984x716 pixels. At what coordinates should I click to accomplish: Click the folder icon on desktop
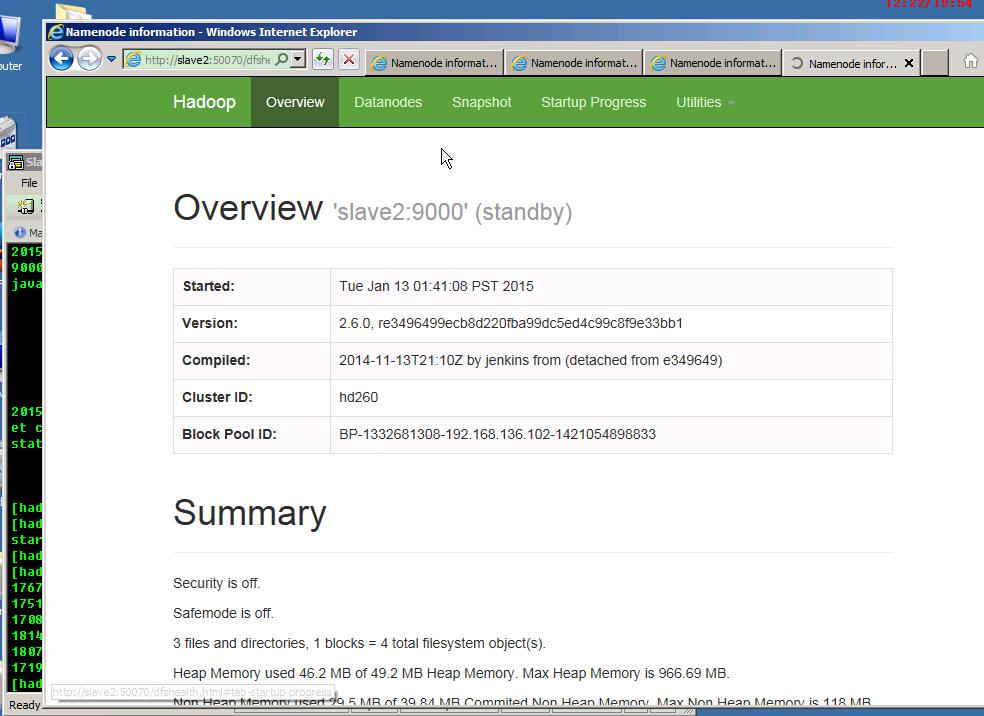point(72,11)
